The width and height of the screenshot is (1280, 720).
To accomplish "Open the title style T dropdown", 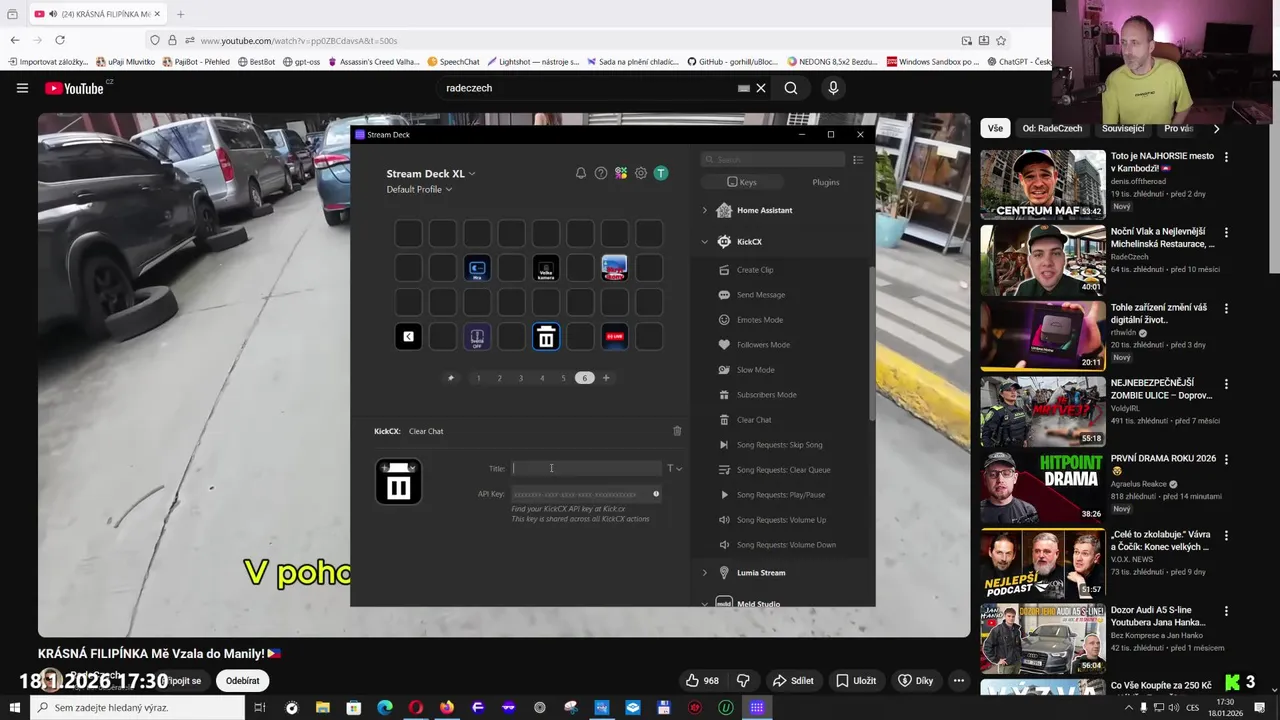I will (674, 468).
